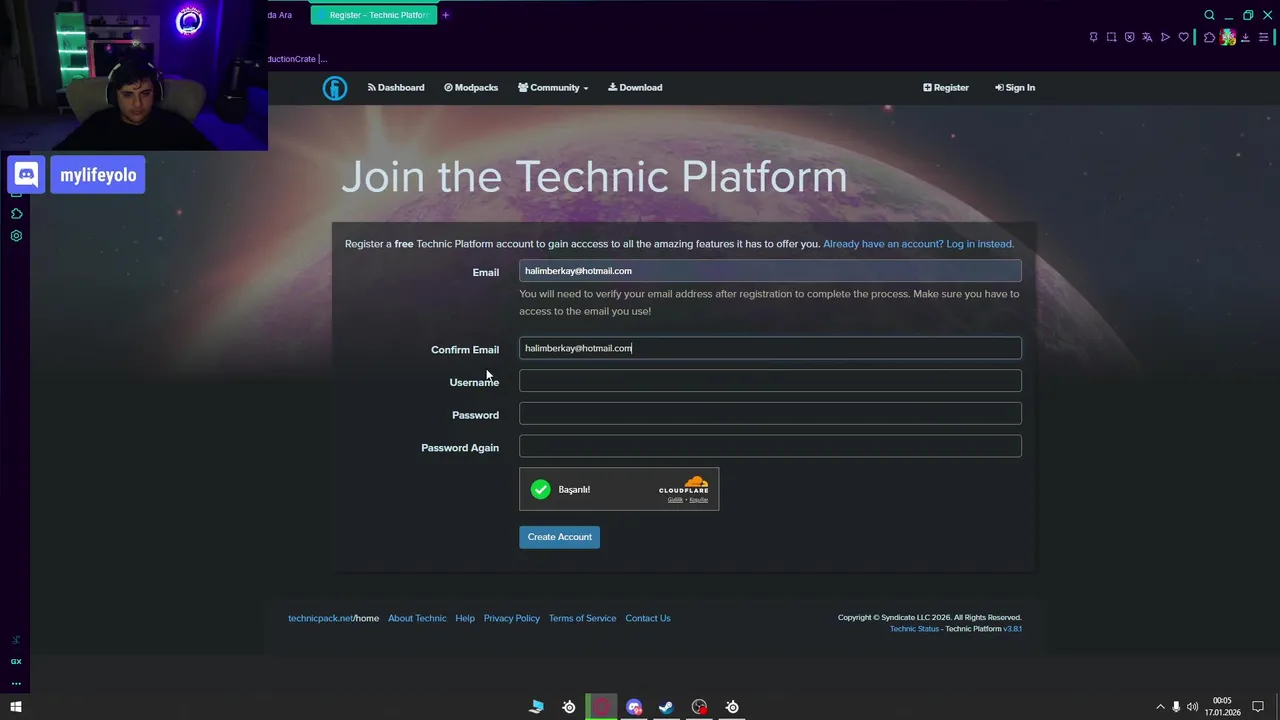Screen dimensions: 1280x720
Task: Take a snapshot with the capture icon
Action: (1111, 37)
